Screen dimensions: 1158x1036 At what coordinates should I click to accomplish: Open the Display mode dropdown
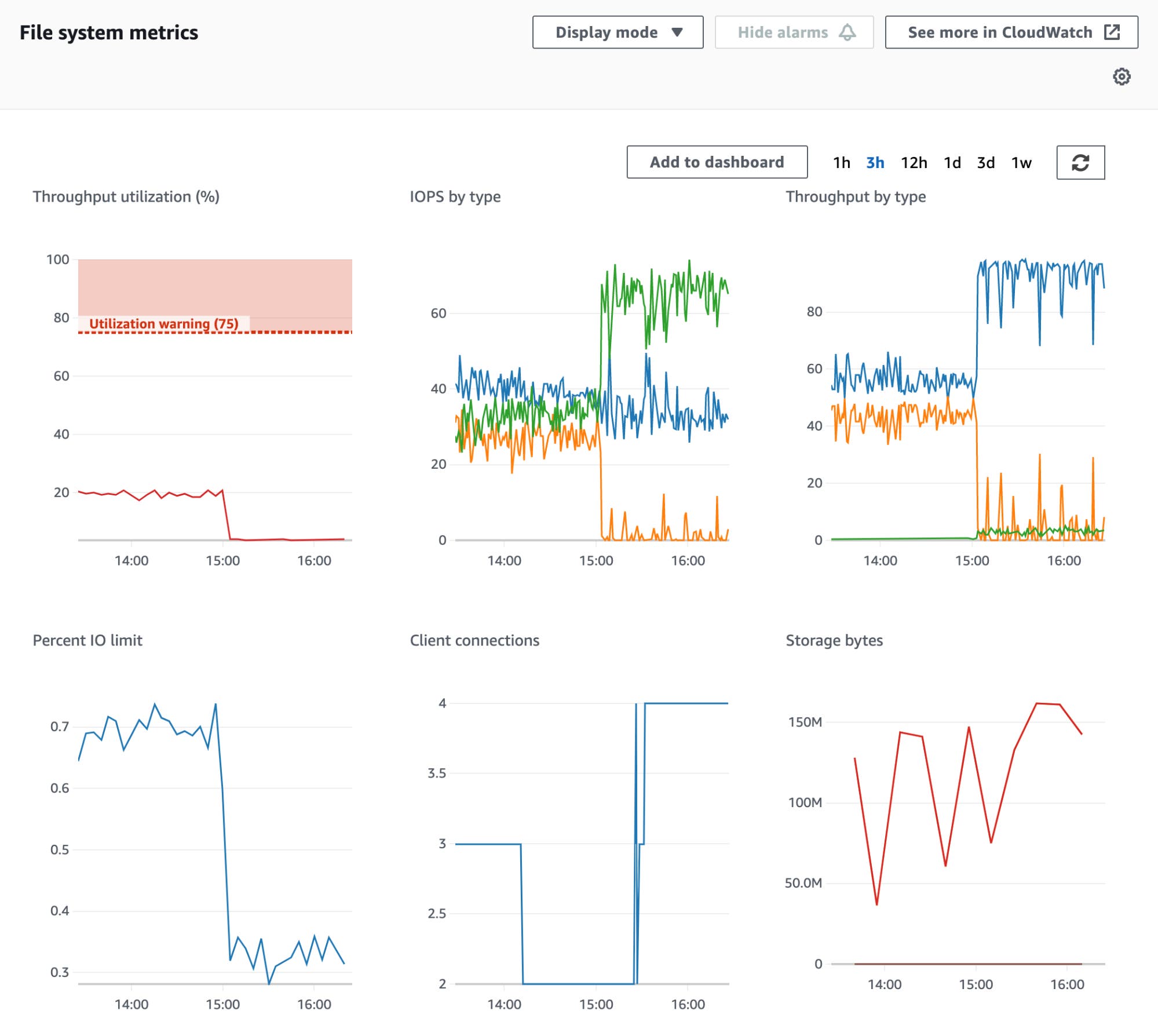click(x=616, y=32)
